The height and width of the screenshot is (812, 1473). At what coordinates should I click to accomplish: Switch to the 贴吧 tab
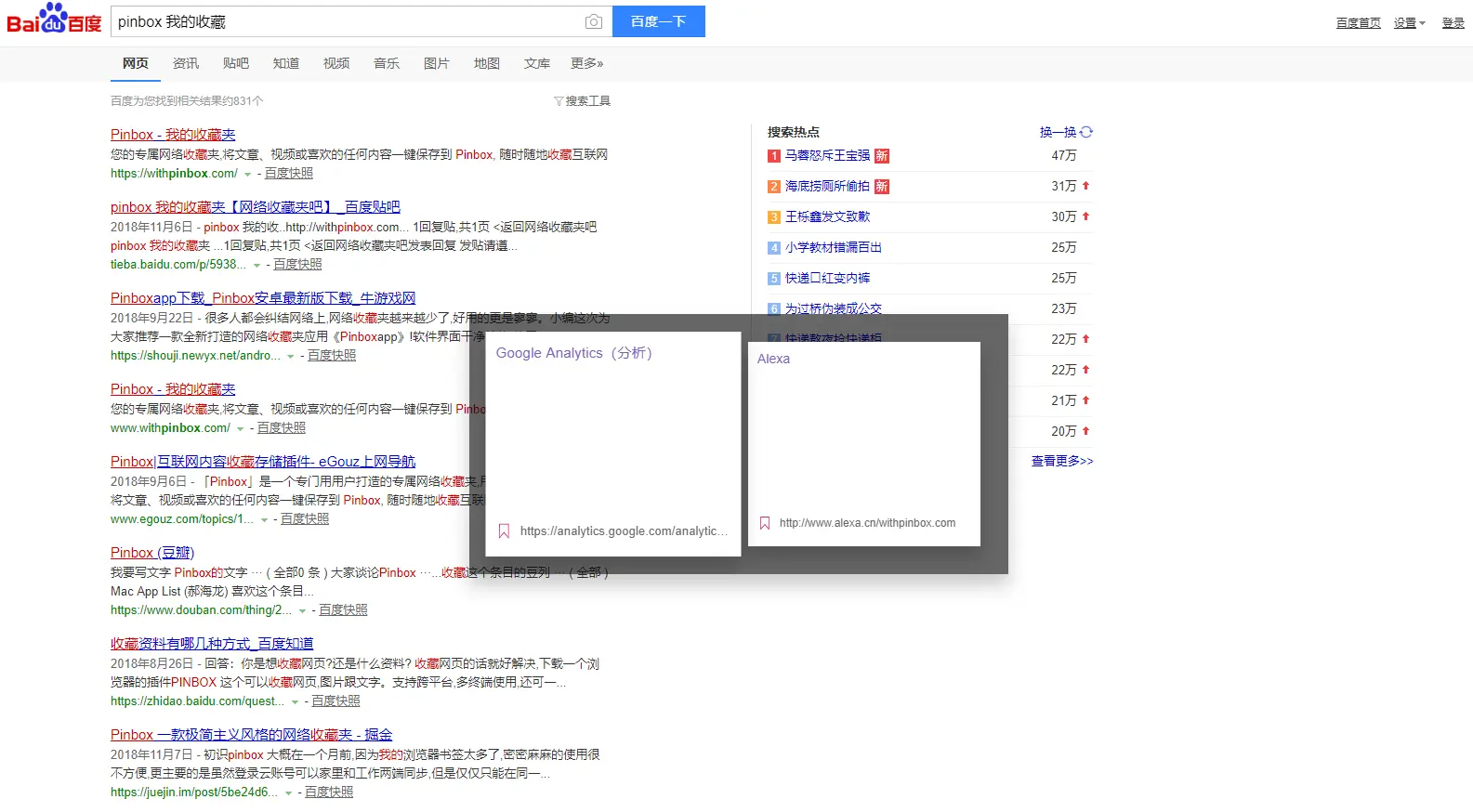click(x=236, y=63)
